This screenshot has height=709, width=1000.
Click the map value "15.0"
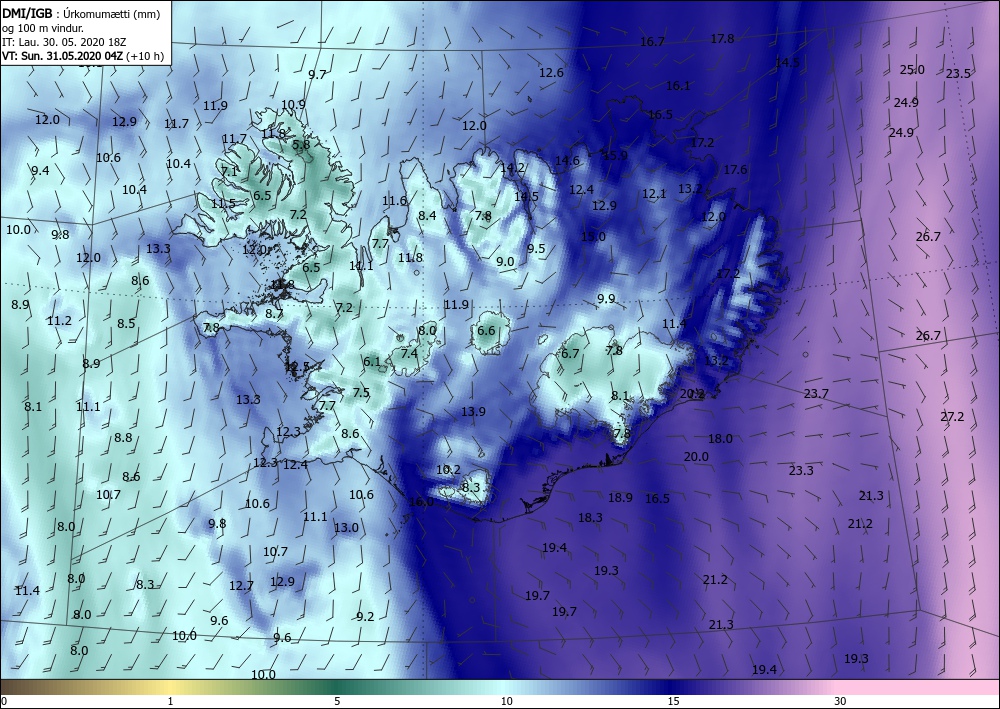pyautogui.click(x=593, y=236)
